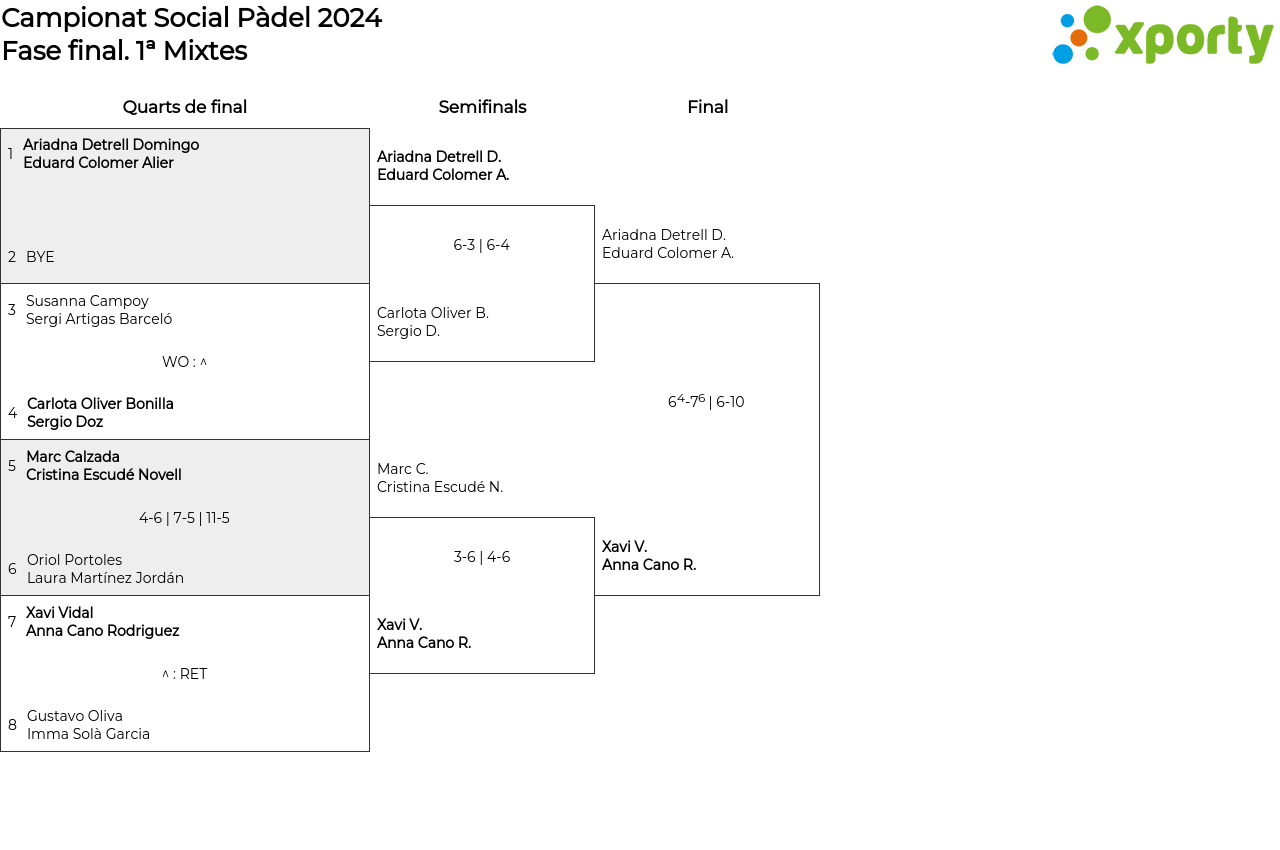The width and height of the screenshot is (1280, 850).
Task: Open Gustavo Oliva and Imma Solà pair
Action: point(88,725)
